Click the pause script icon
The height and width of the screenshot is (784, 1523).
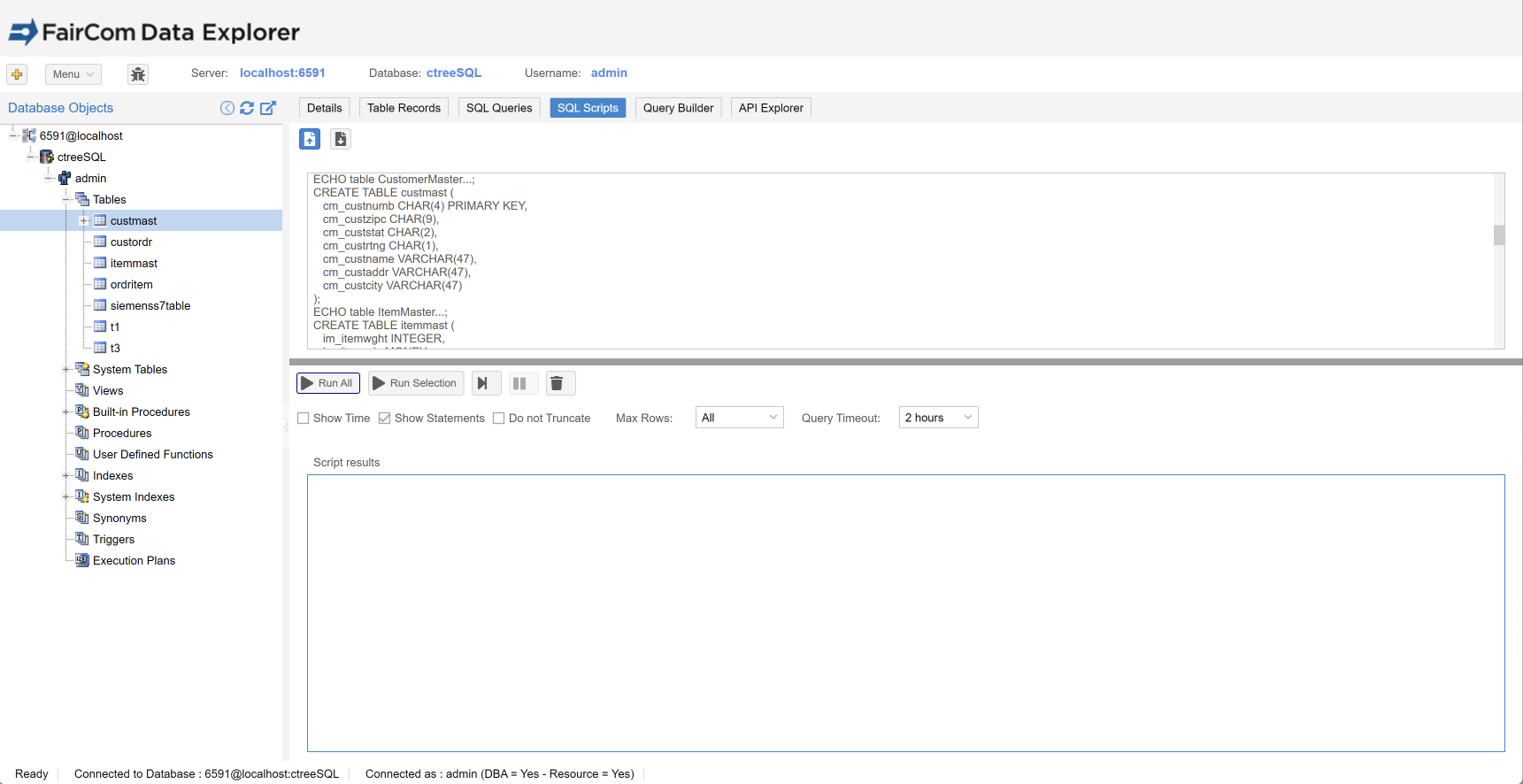(x=523, y=383)
